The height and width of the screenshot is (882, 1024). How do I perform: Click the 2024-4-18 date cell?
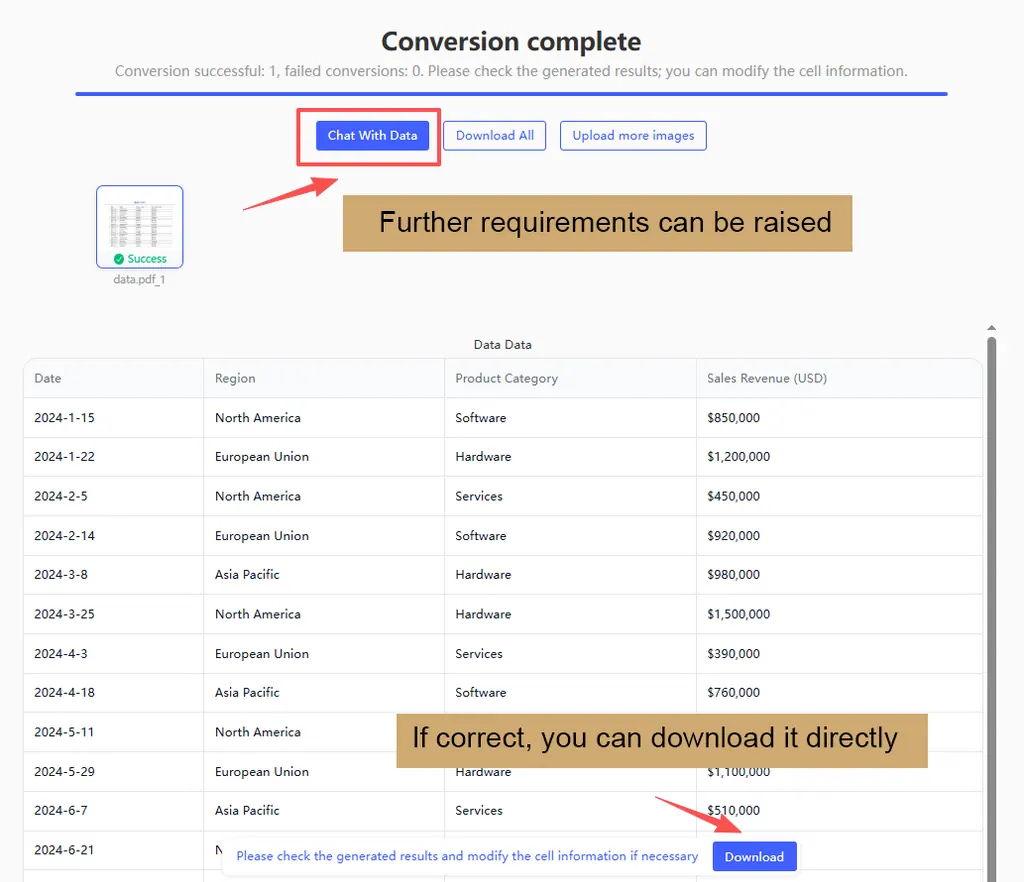(64, 692)
